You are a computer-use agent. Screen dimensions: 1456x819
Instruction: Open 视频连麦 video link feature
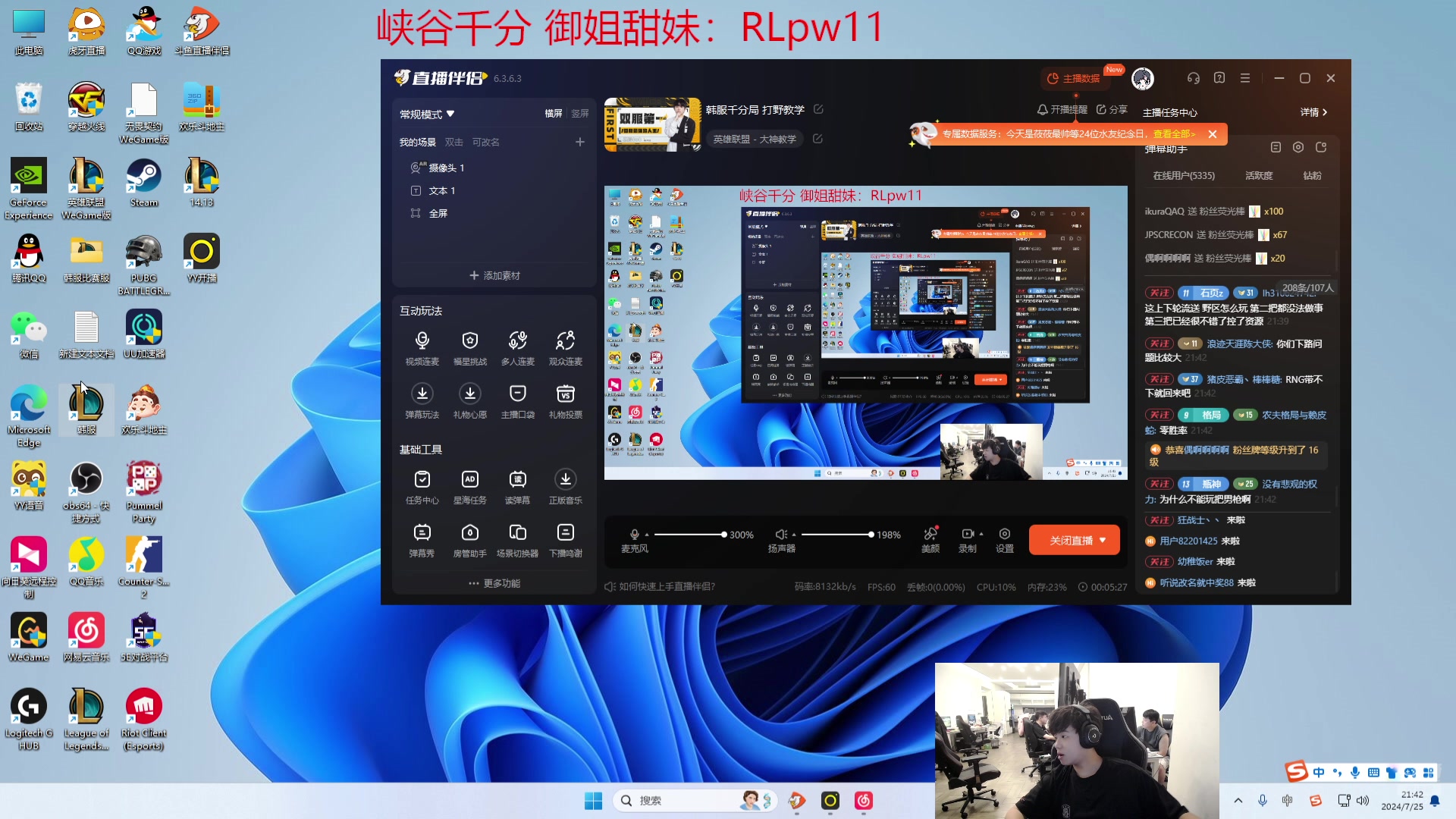tap(422, 340)
